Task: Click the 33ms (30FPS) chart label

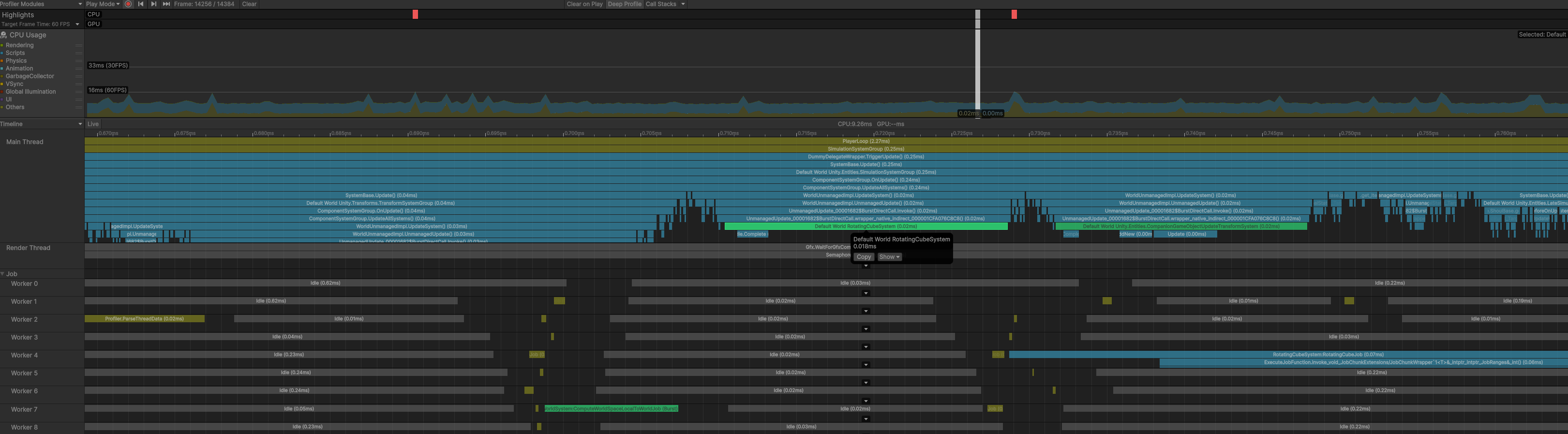Action: (x=108, y=65)
